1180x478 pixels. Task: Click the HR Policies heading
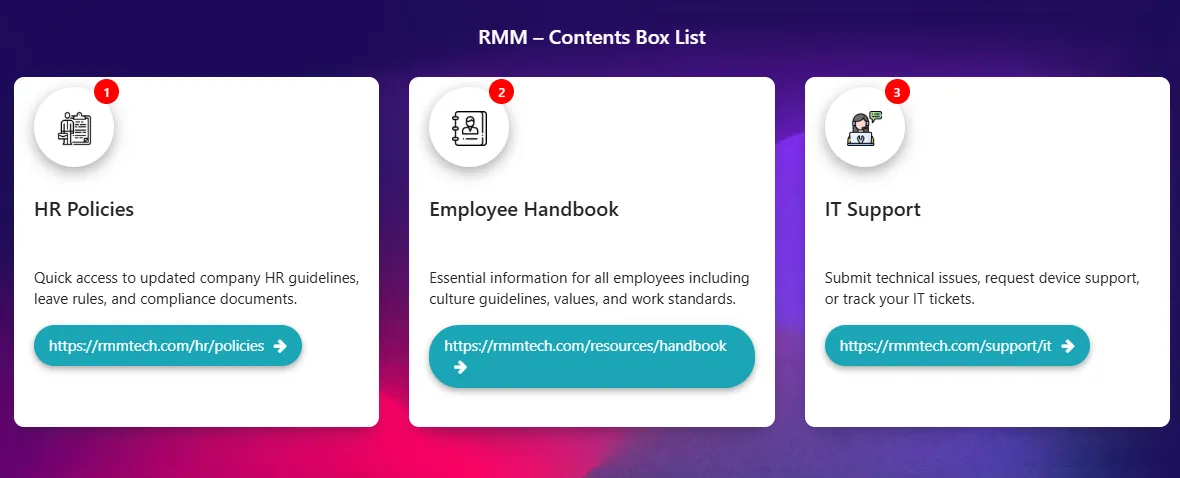coord(84,209)
